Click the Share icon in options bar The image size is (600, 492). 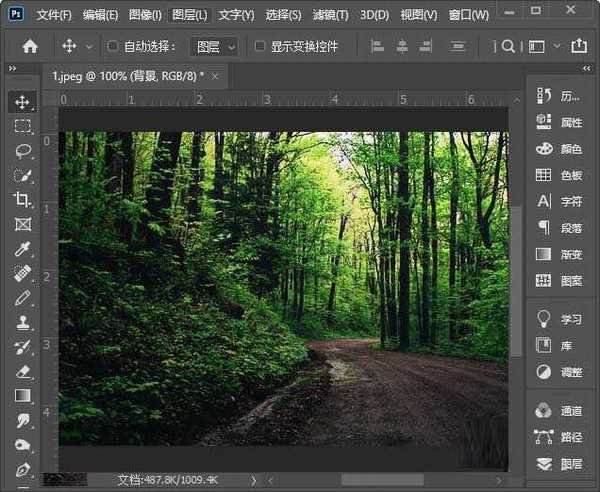[578, 46]
